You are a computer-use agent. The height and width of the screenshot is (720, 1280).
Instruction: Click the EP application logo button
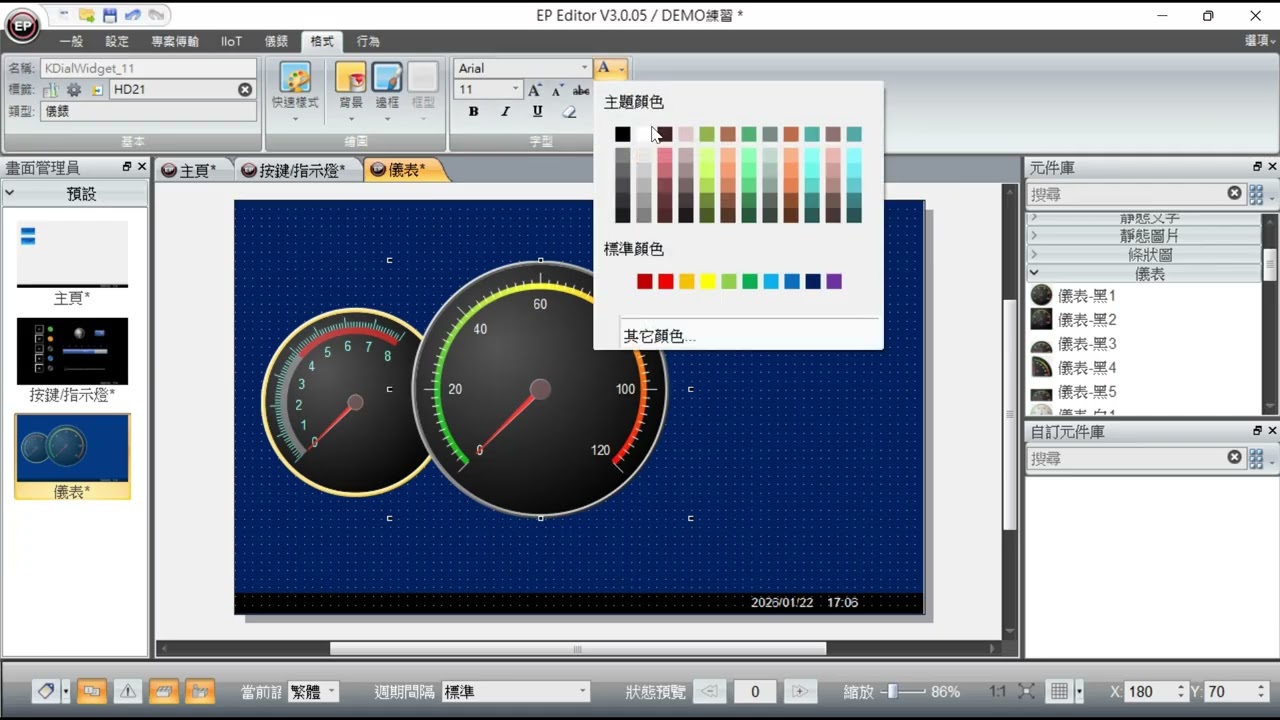tap(22, 27)
